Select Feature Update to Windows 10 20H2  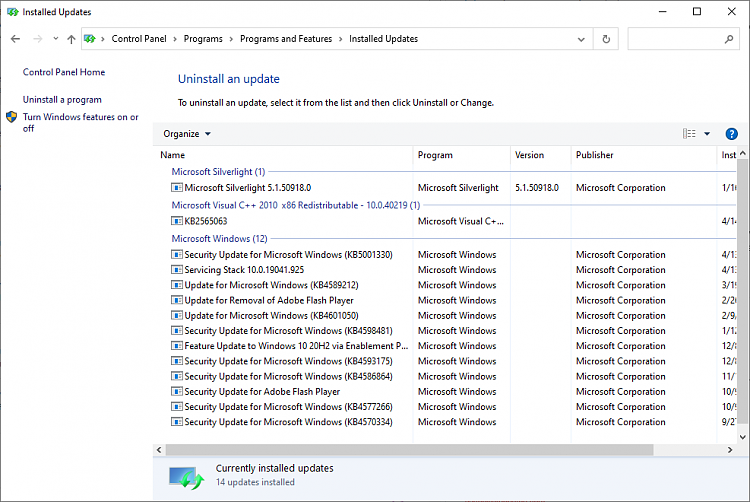[x=452, y=346]
